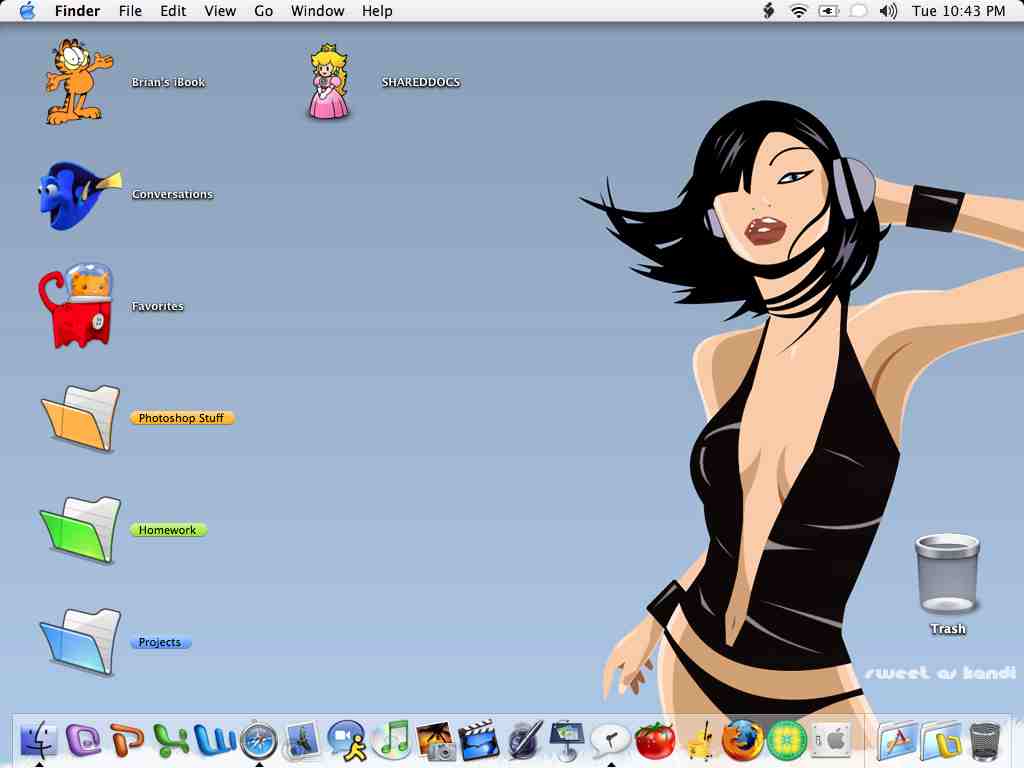Open the volume speaker menu bar icon
This screenshot has width=1024, height=768.
coord(888,11)
